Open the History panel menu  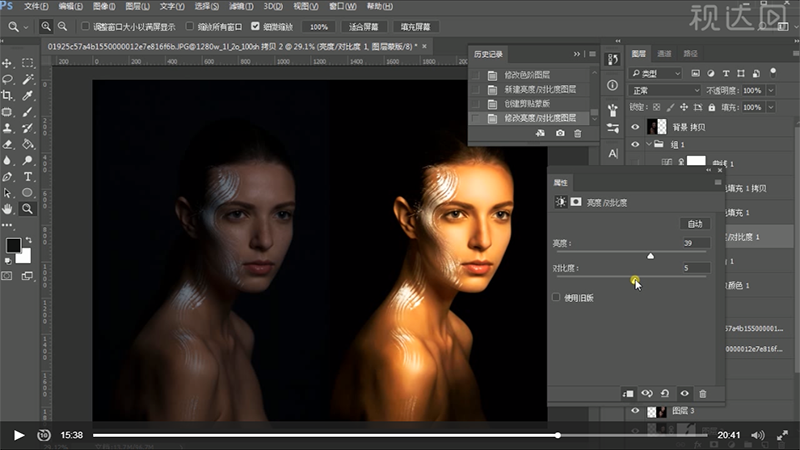tap(592, 54)
